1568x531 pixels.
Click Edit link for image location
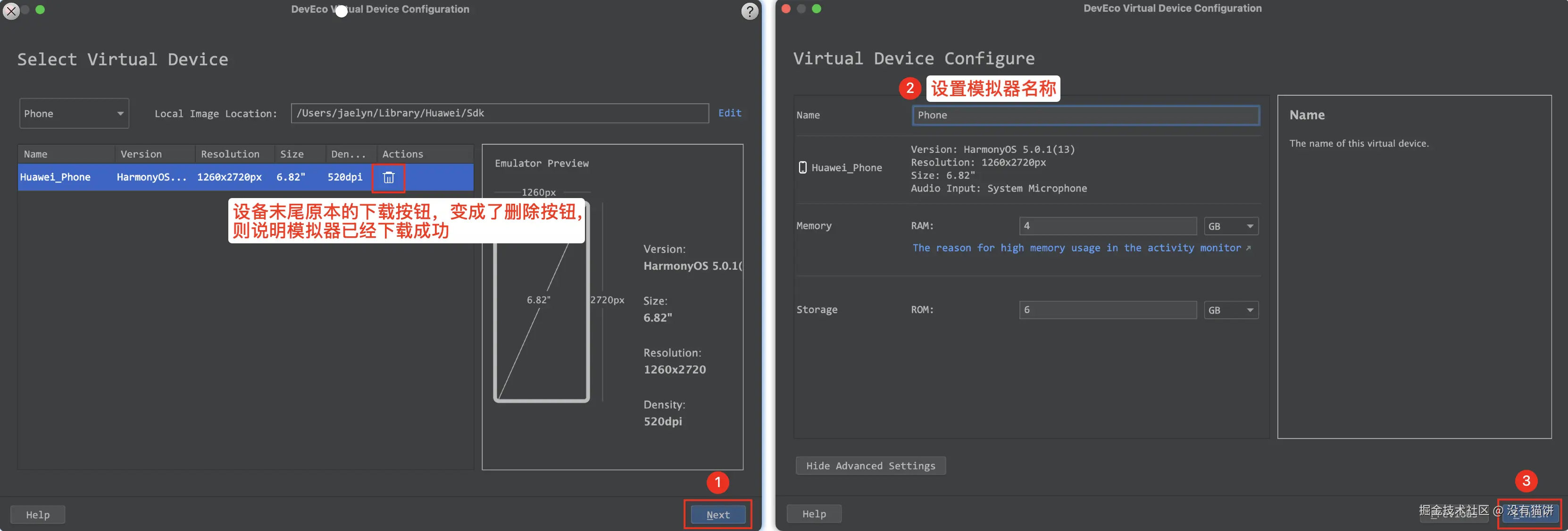729,113
